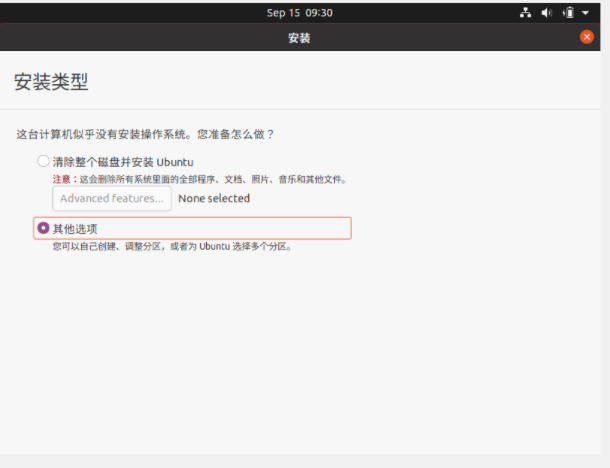Viewport: 610px width, 468px height.
Task: Click the 清除整个磁盘并安装 Ubuntu label
Action: (x=123, y=162)
